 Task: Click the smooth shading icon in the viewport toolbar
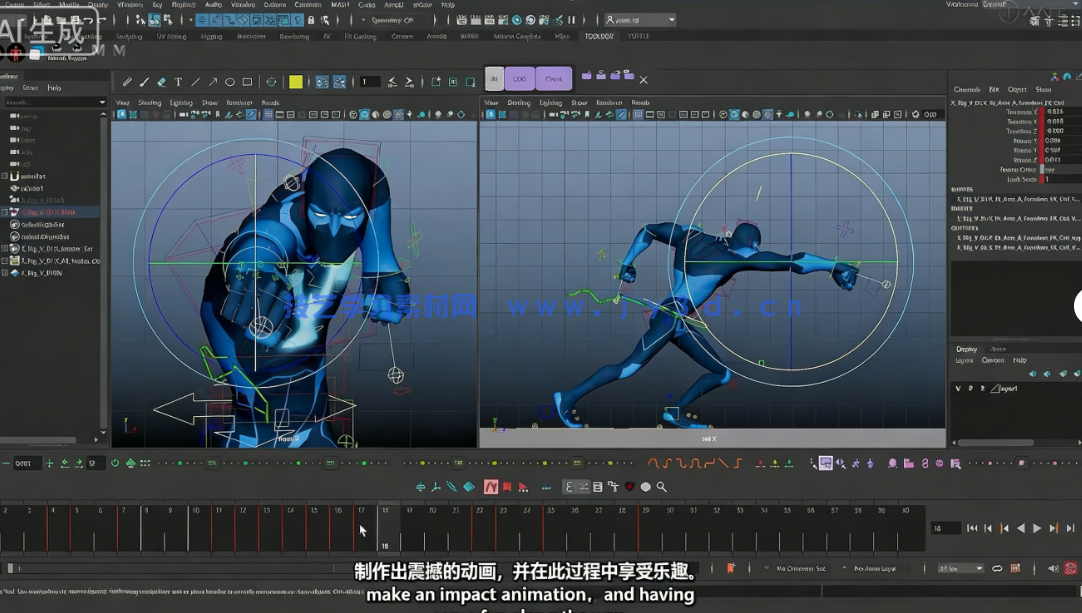364,114
